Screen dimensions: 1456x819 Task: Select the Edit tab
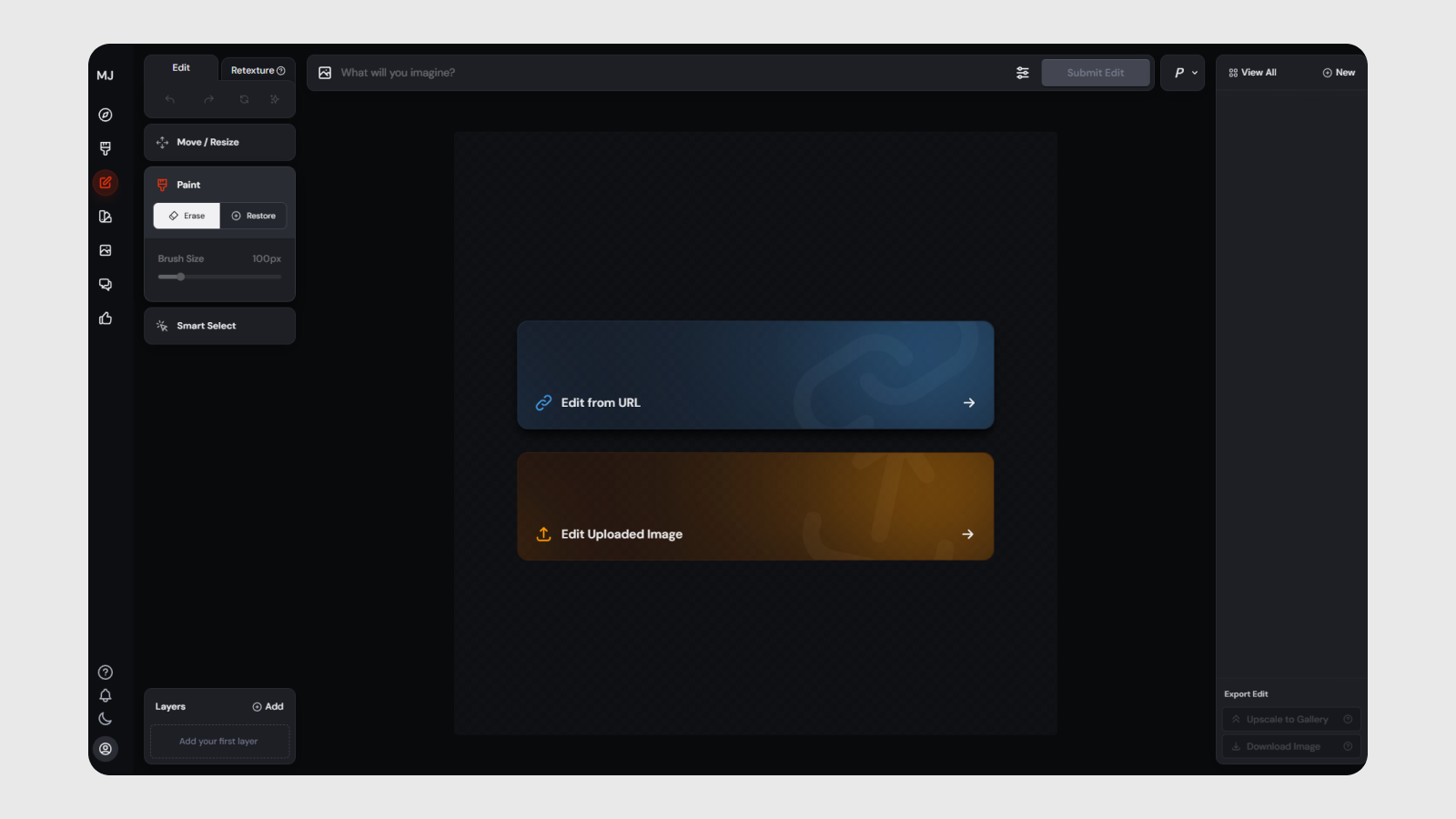181,67
